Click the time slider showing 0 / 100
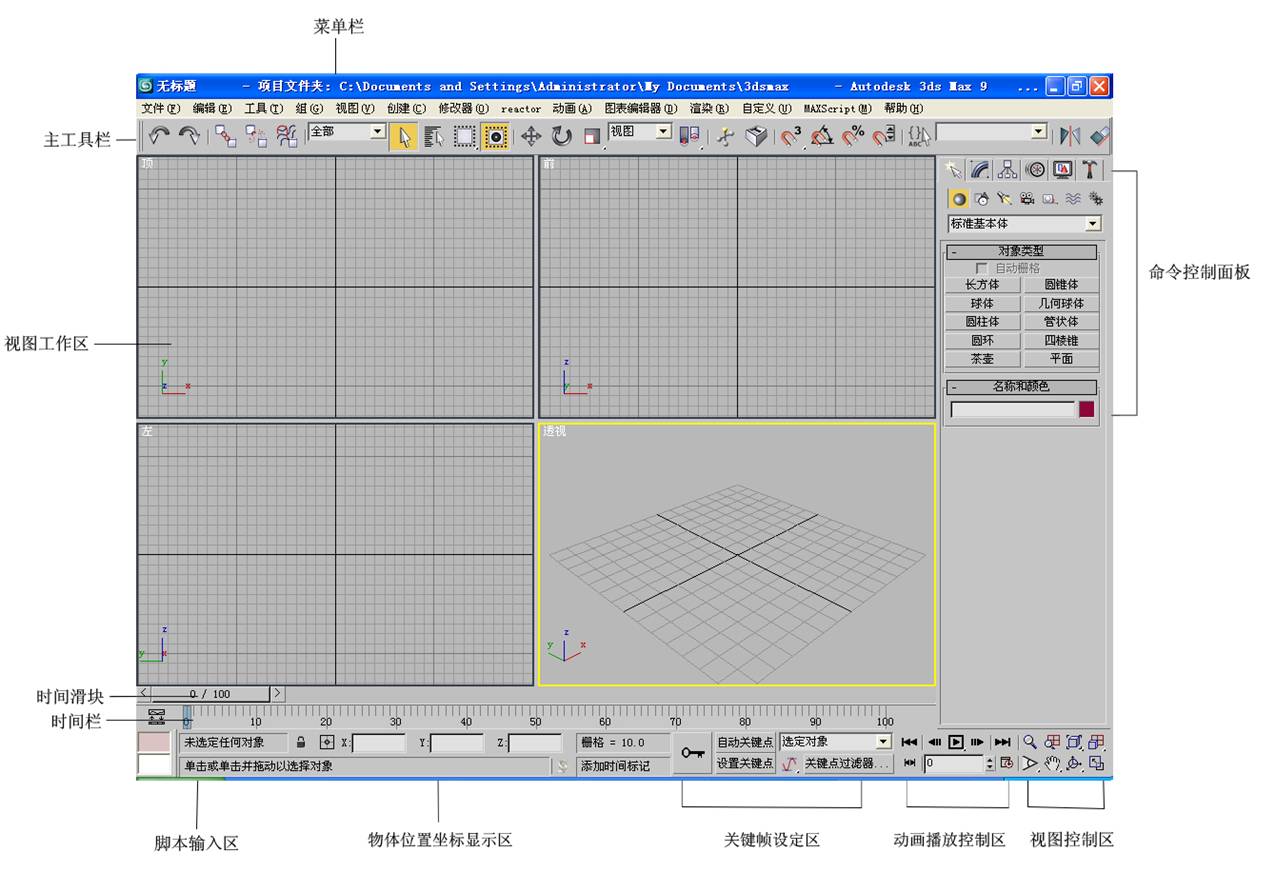This screenshot has height=873, width=1276. pos(209,694)
